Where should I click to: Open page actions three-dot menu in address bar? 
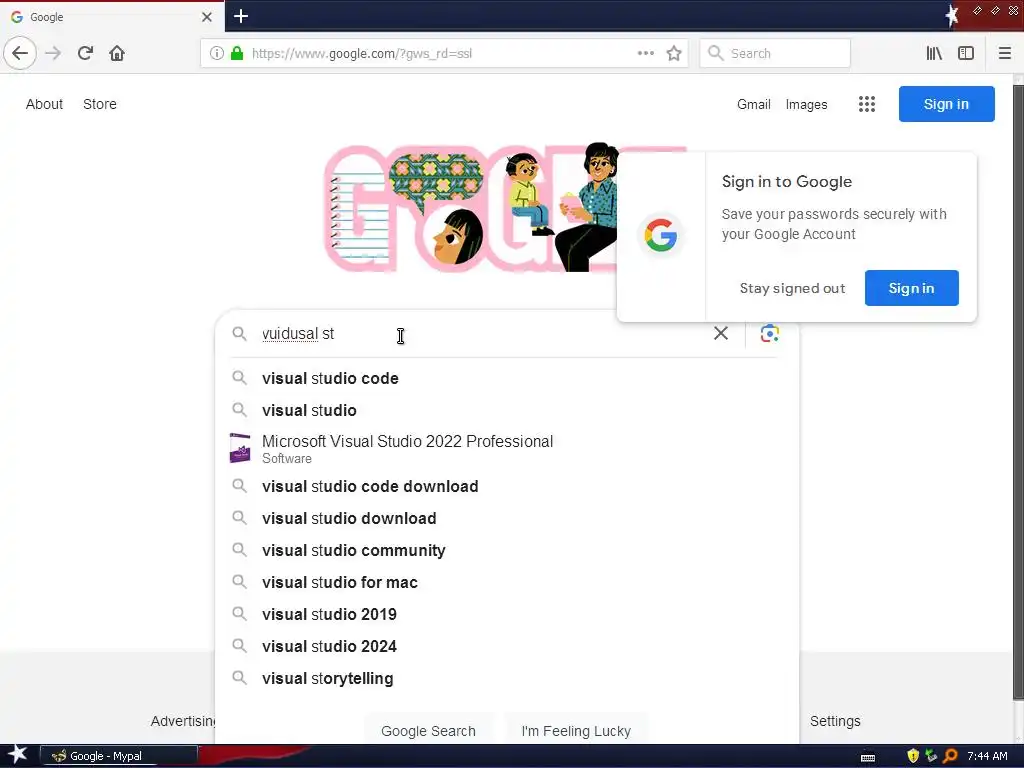[x=646, y=54]
